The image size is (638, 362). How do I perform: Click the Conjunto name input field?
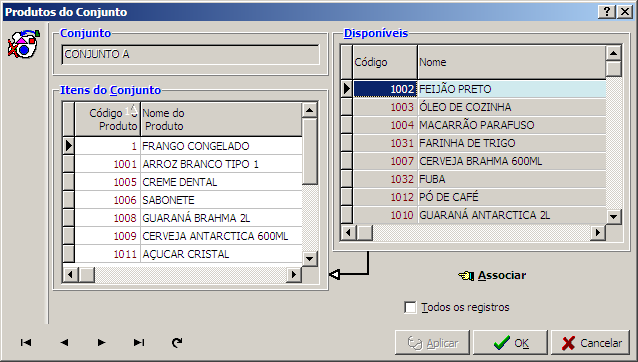190,55
